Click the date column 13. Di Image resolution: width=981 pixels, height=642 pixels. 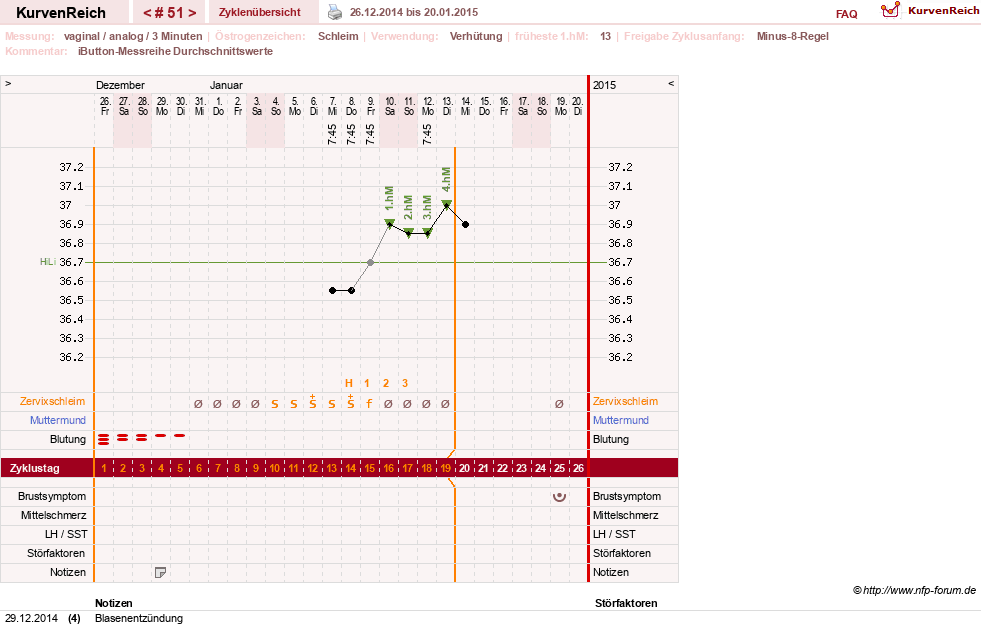(x=447, y=106)
